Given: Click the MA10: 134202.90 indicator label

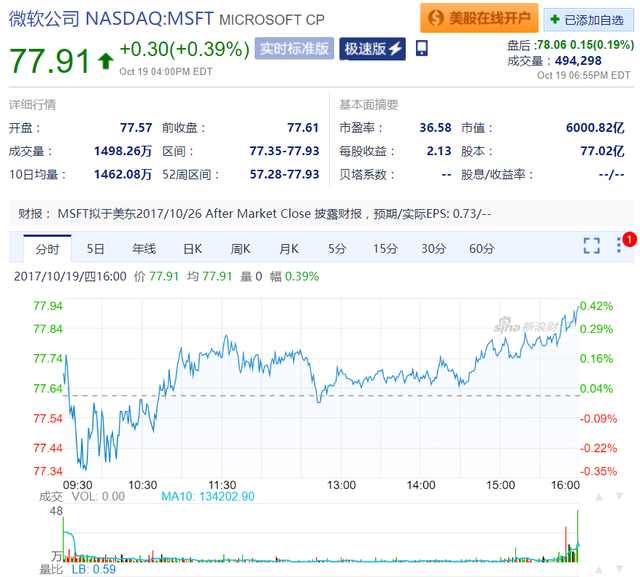Looking at the screenshot, I should [208, 497].
